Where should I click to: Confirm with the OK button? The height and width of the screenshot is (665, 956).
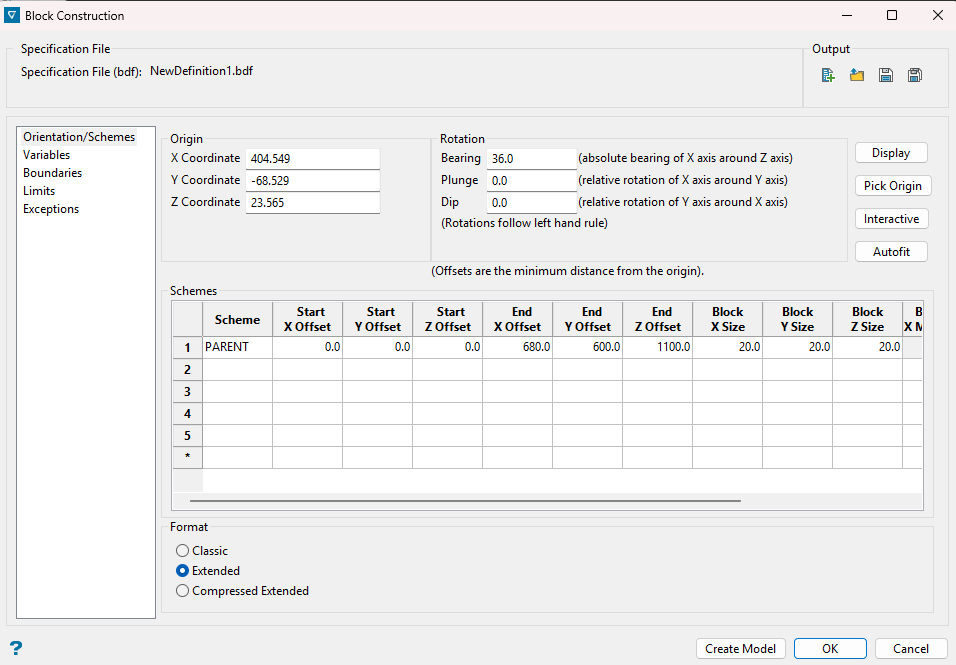click(x=830, y=649)
